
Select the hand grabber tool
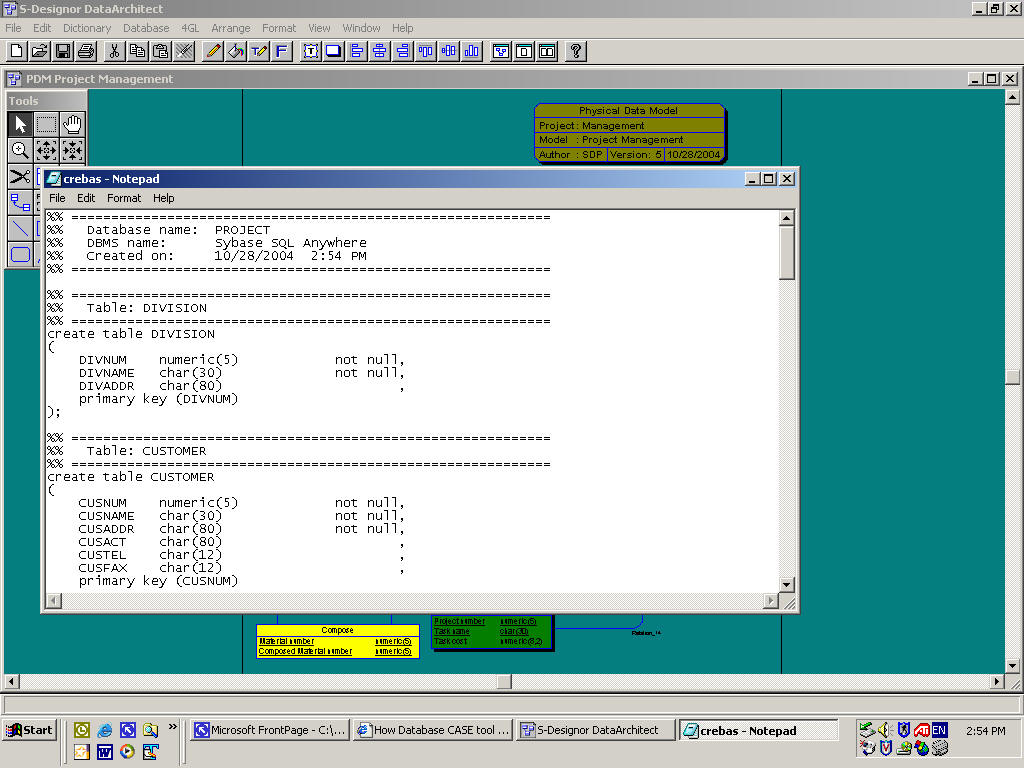(72, 124)
